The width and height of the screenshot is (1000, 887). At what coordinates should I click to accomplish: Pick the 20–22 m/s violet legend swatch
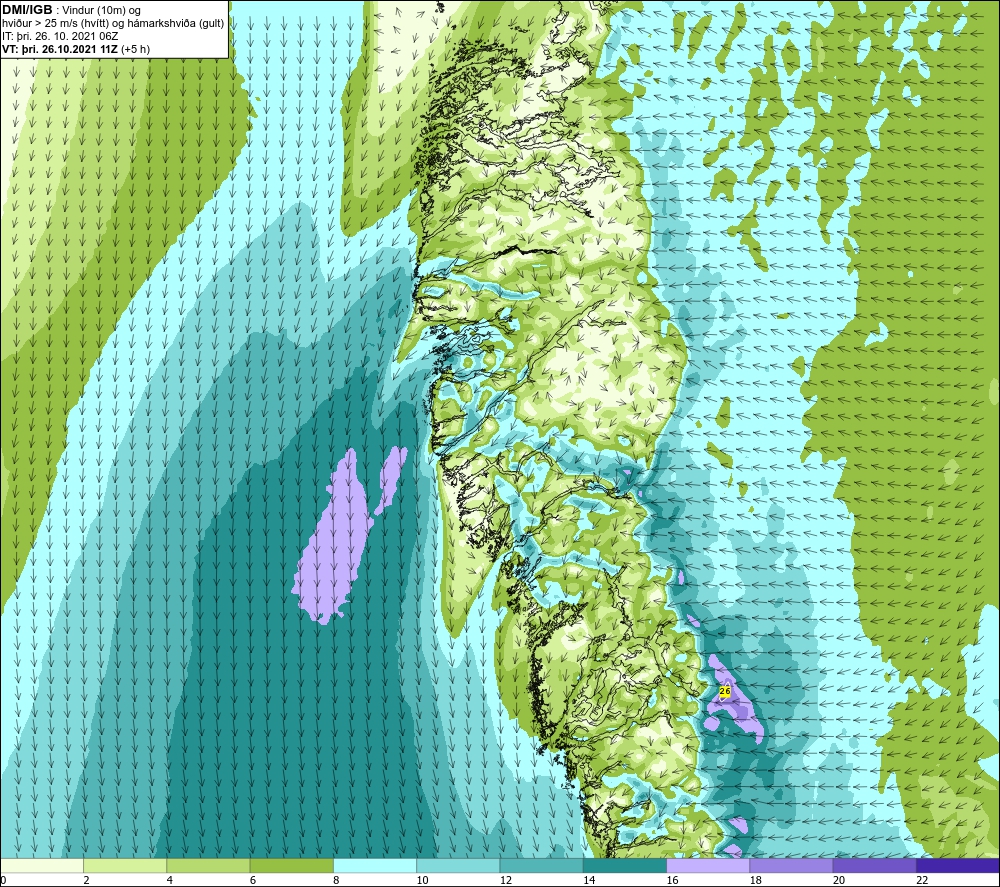pos(874,865)
